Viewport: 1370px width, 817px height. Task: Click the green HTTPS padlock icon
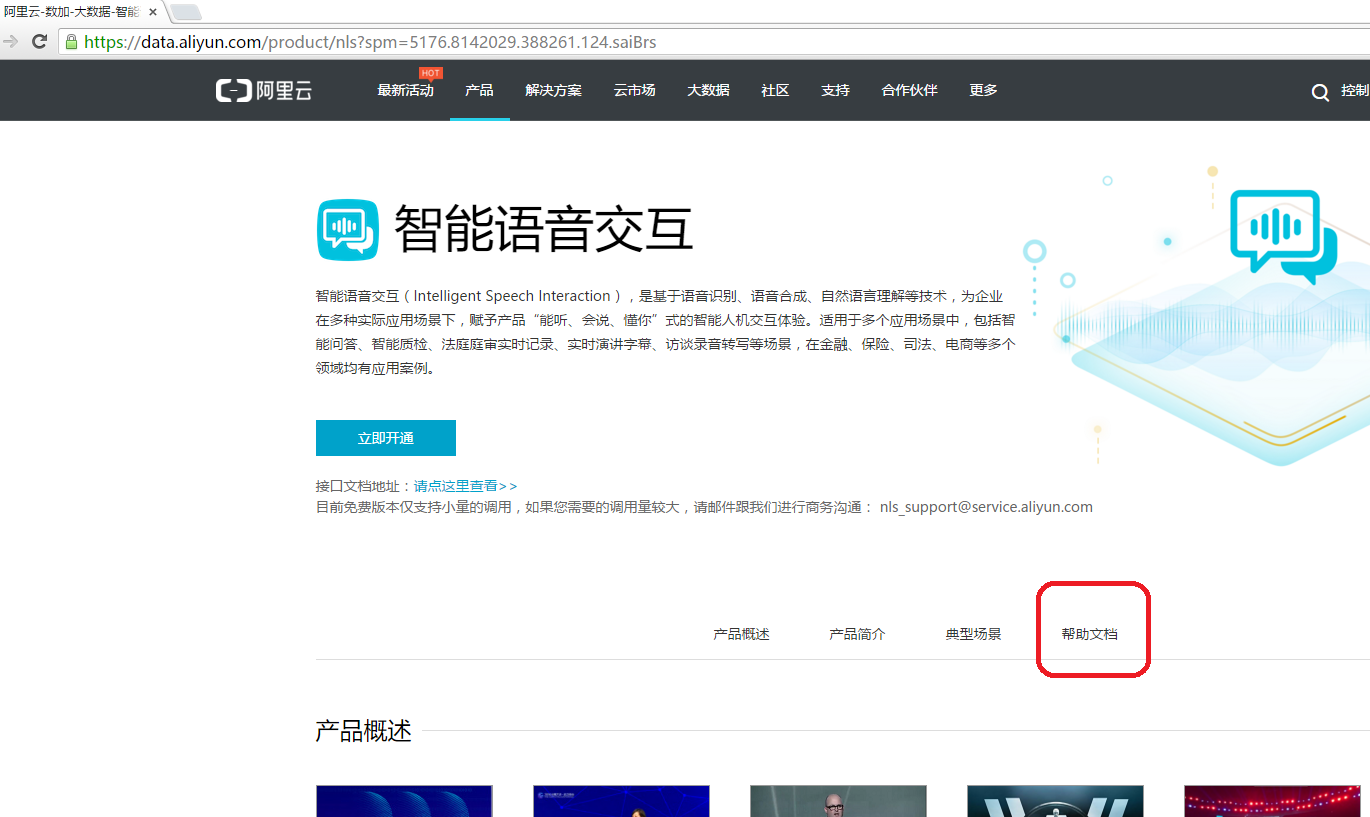pos(71,42)
